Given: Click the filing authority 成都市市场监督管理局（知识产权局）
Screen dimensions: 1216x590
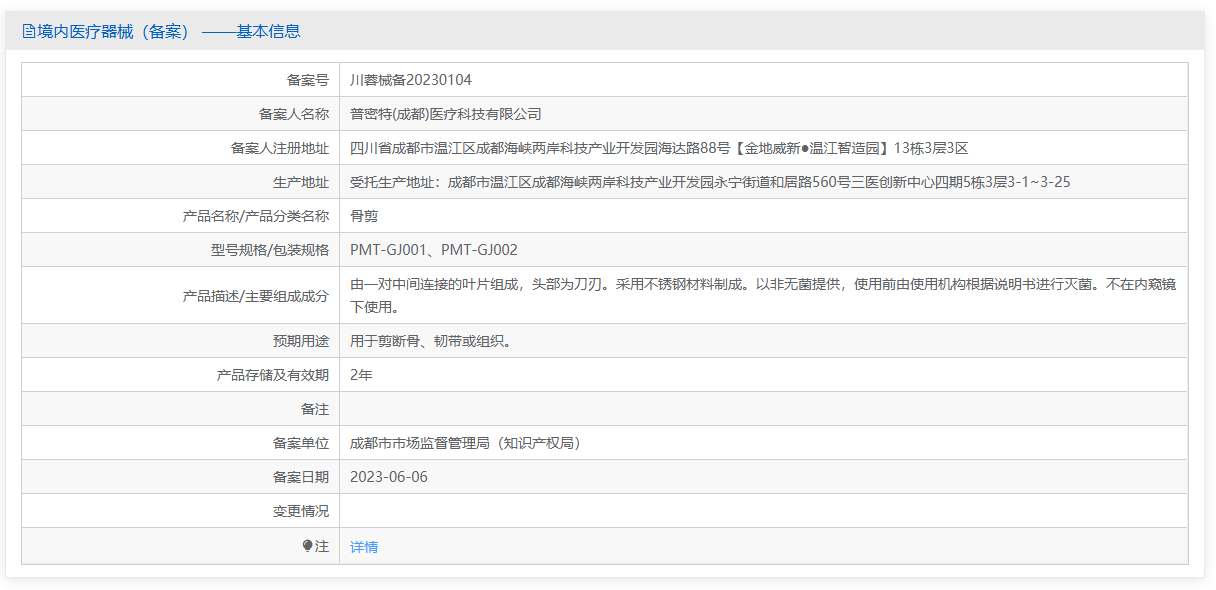Looking at the screenshot, I should 466,443.
